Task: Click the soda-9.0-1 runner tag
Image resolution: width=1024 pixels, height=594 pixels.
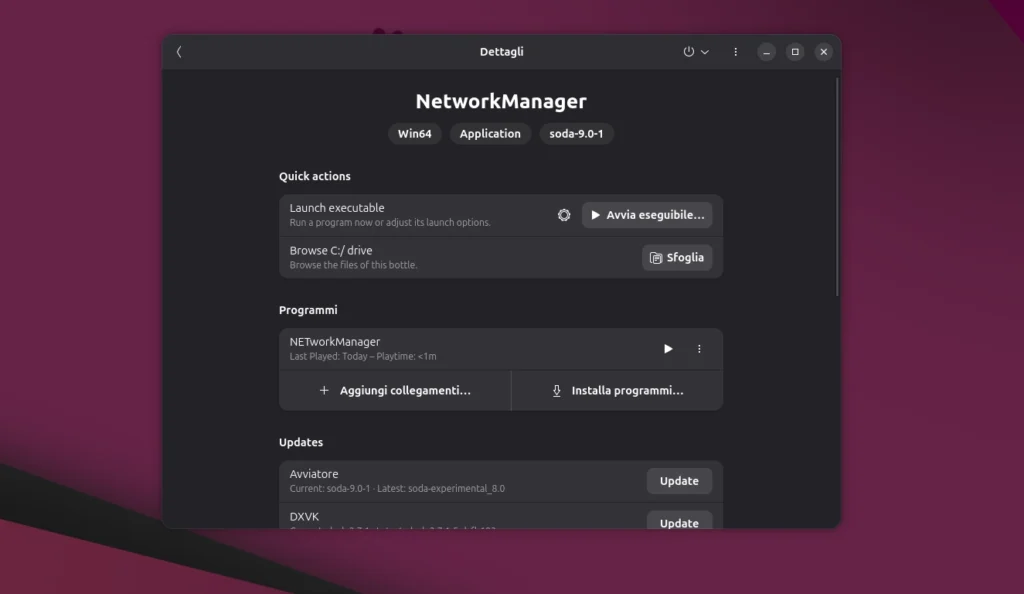Action: point(576,134)
